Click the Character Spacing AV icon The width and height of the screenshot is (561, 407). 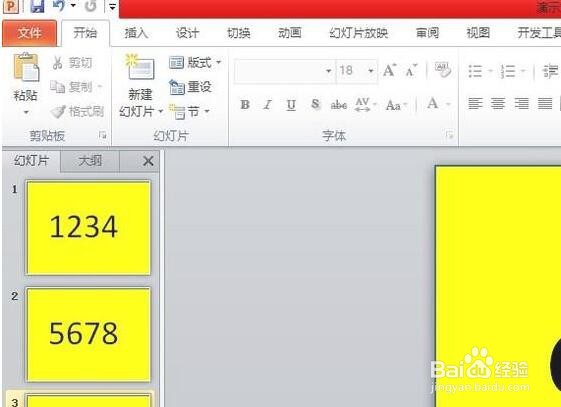click(362, 105)
